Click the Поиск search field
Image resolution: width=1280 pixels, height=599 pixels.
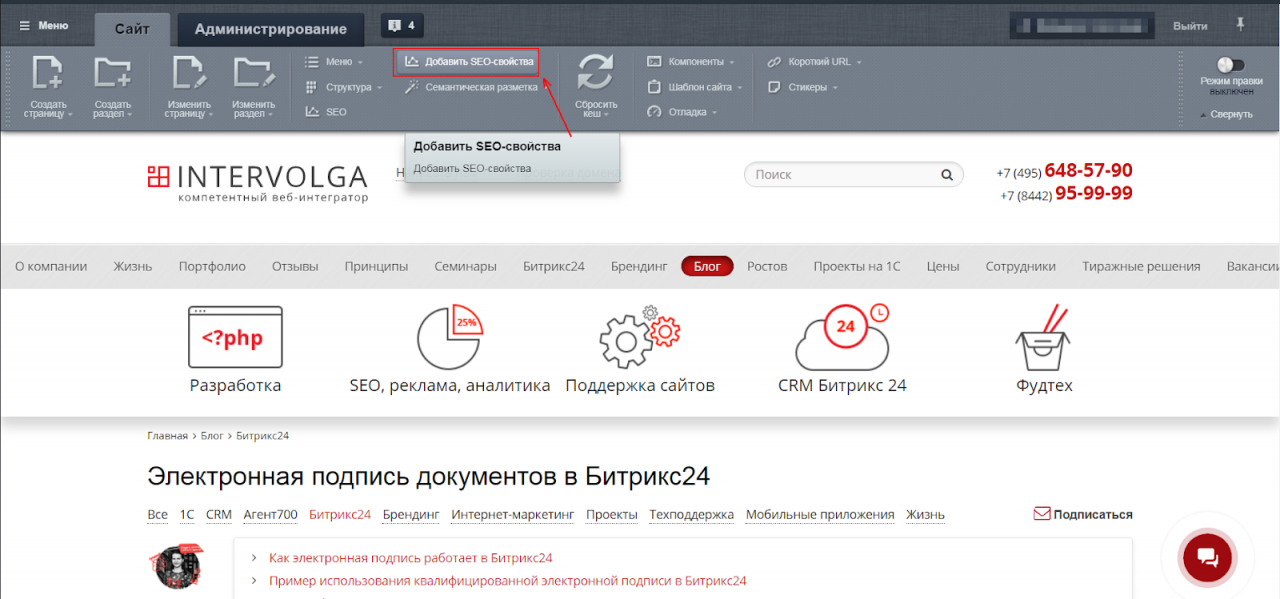[x=853, y=174]
